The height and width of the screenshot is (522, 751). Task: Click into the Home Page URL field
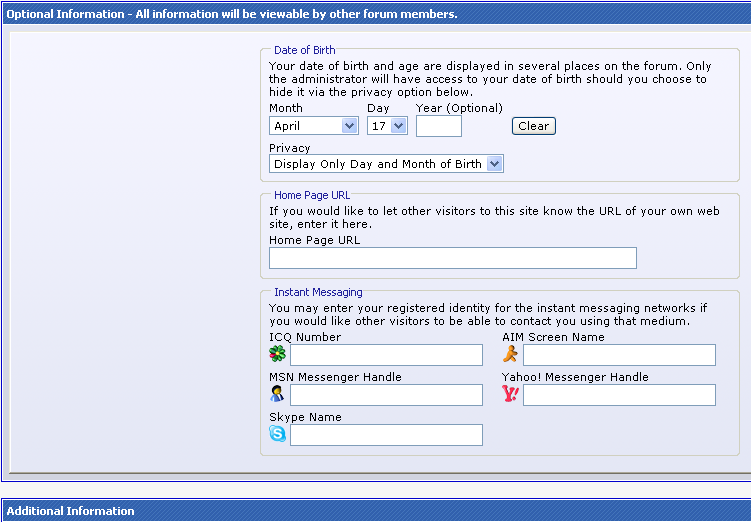[x=452, y=258]
